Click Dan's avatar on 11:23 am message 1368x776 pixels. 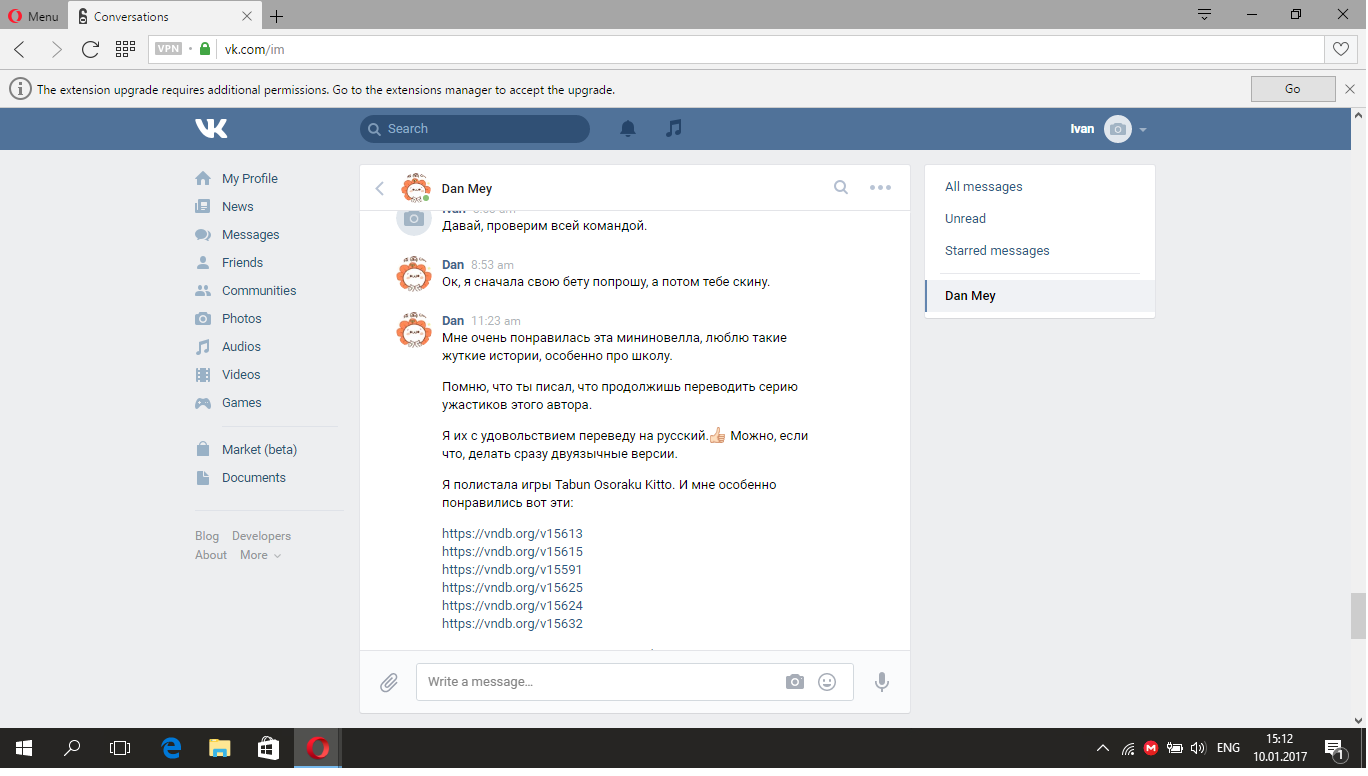tap(414, 331)
